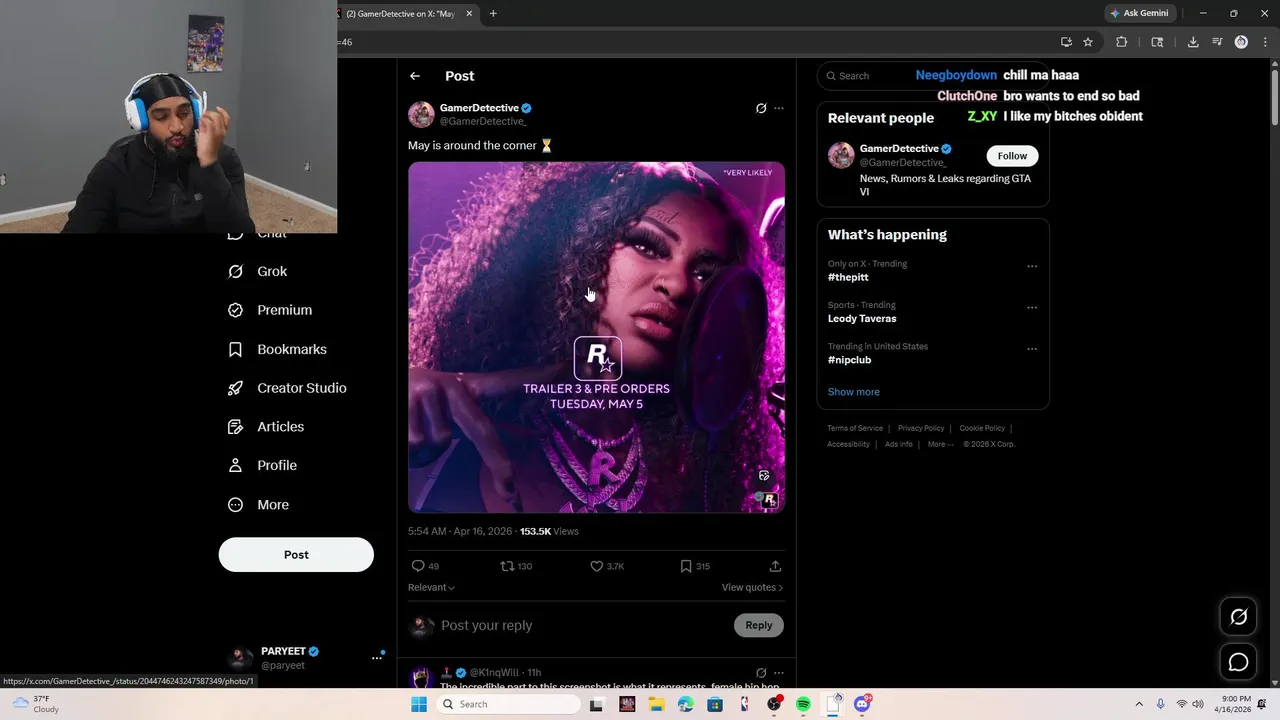
Task: Click the Reply button
Action: (759, 626)
